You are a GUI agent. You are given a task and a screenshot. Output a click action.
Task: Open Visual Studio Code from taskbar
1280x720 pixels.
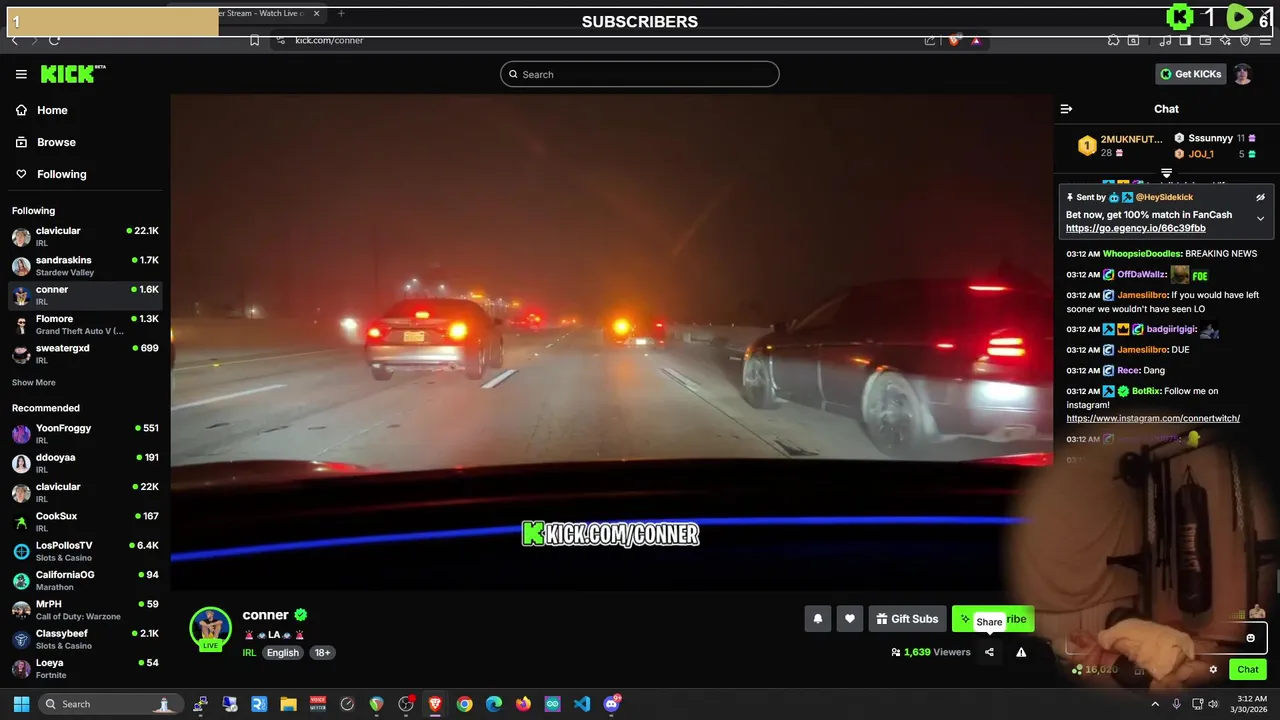[x=582, y=704]
